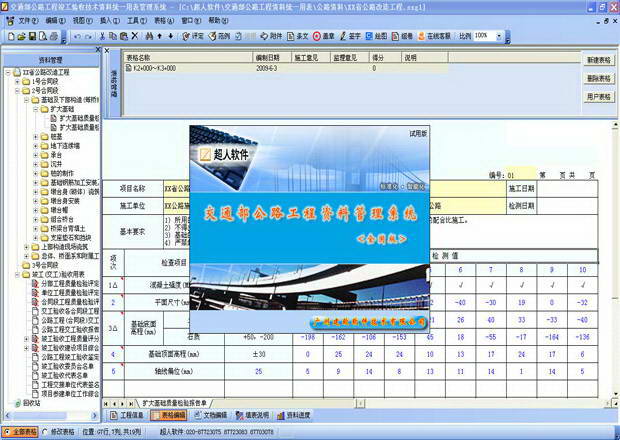
Task: Select the 3号合同段 folder in tree
Action: click(x=40, y=265)
